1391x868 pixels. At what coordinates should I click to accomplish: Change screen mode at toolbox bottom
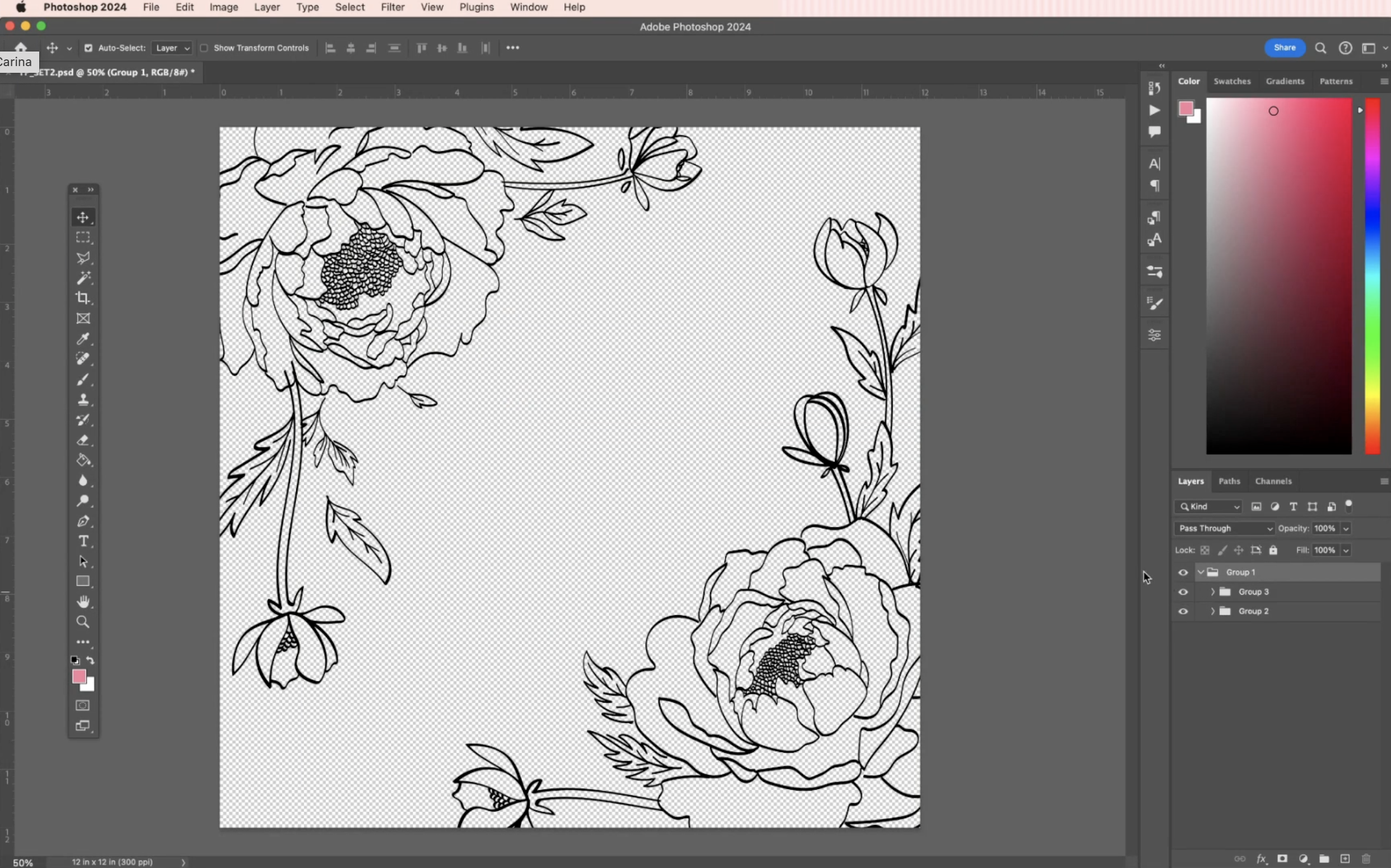[83, 726]
